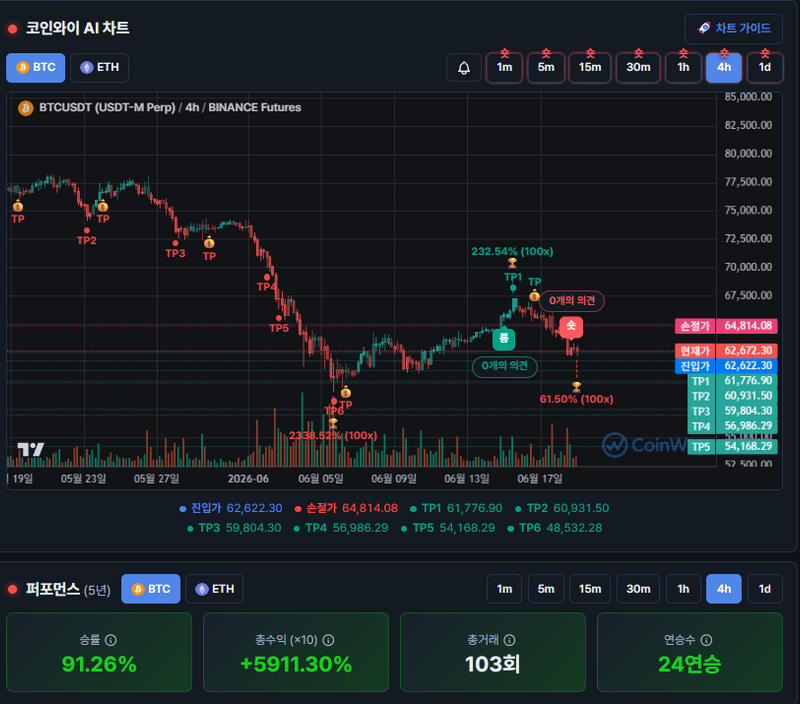Click the green 롱 entry marker

(504, 338)
